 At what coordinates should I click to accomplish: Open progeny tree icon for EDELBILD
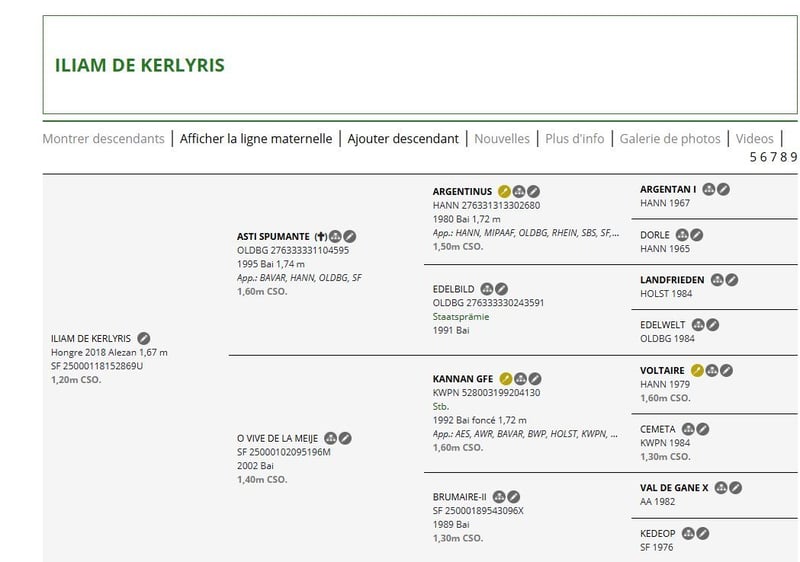point(487,289)
